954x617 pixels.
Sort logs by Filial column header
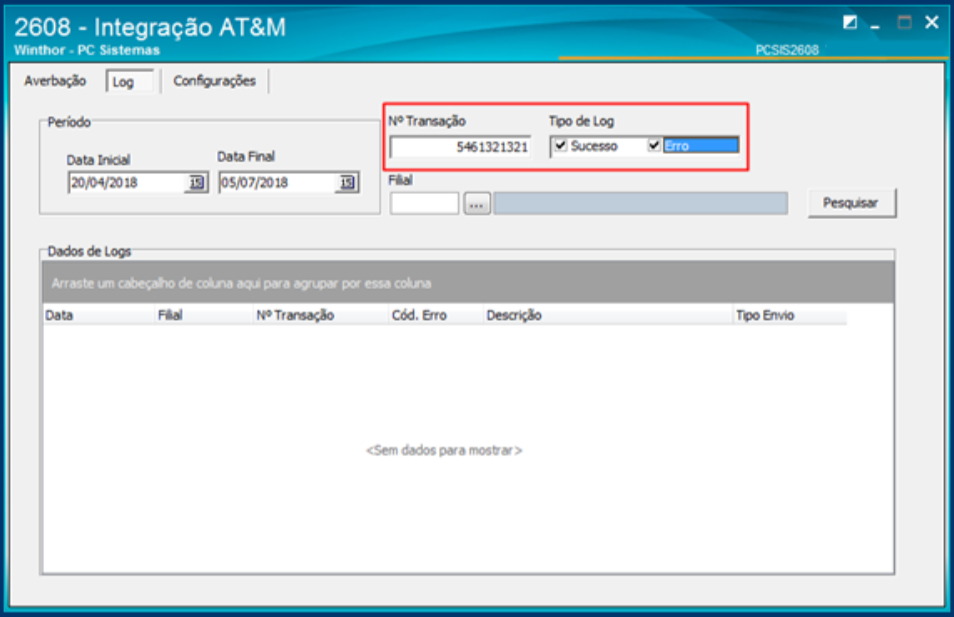(204, 315)
